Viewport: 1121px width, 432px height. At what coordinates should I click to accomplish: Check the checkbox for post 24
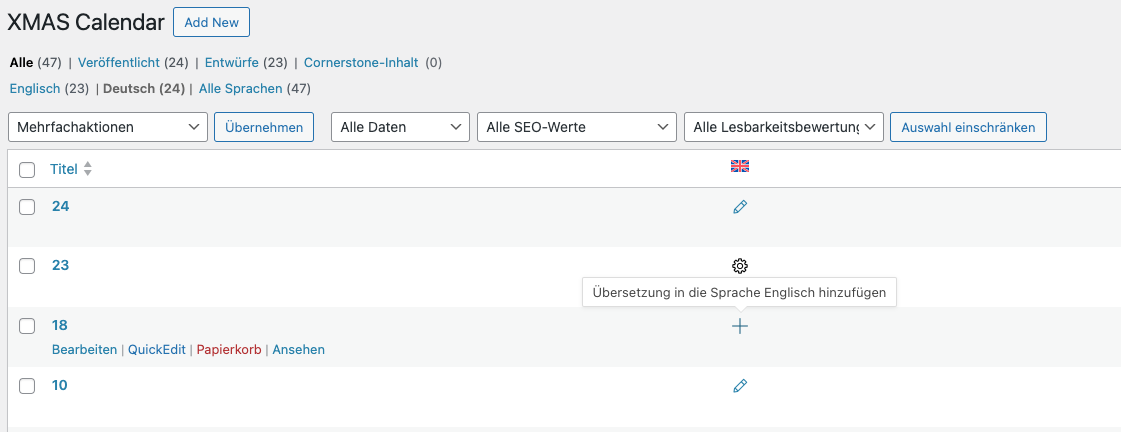27,207
